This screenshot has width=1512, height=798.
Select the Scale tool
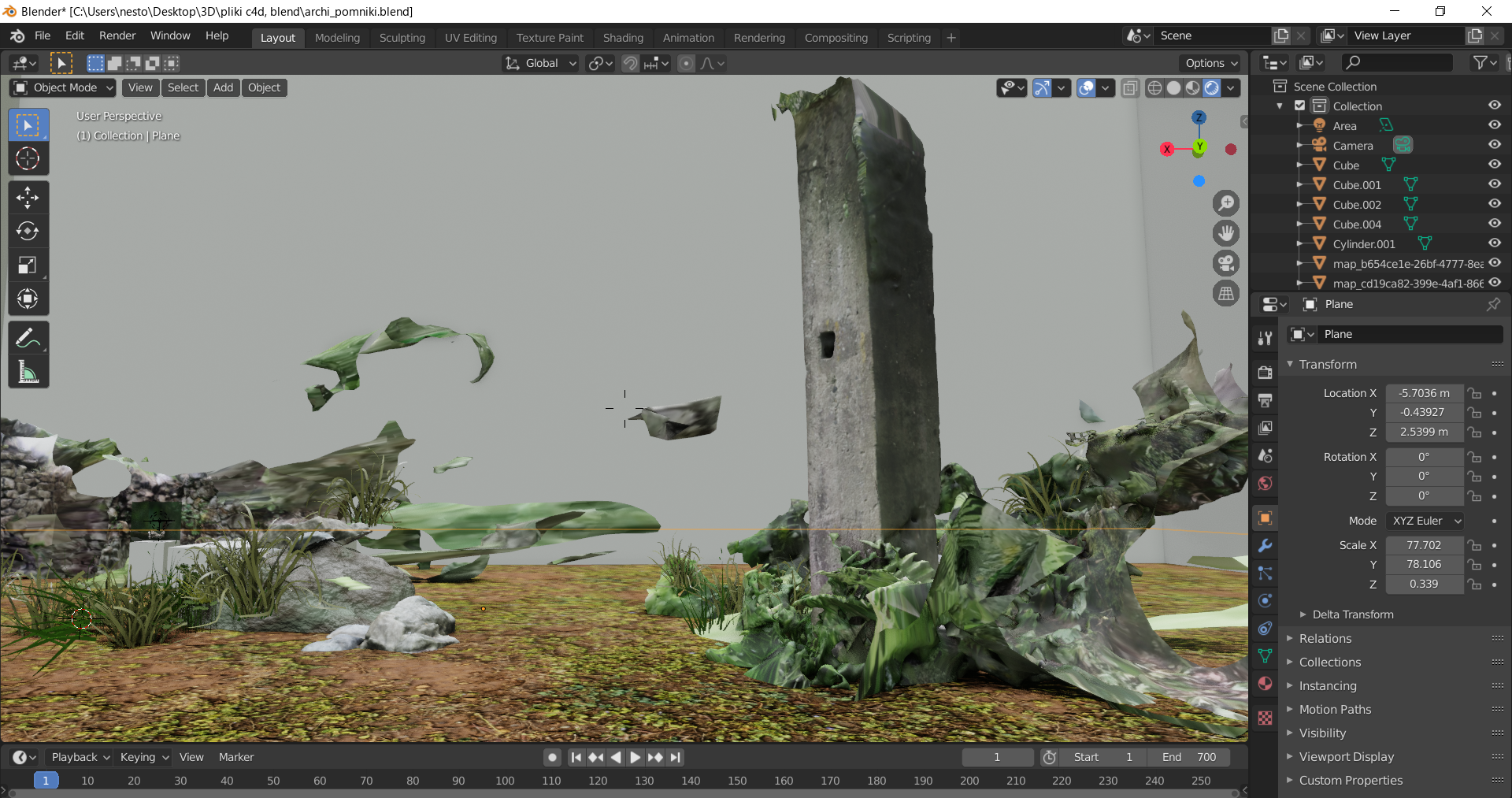[x=28, y=265]
